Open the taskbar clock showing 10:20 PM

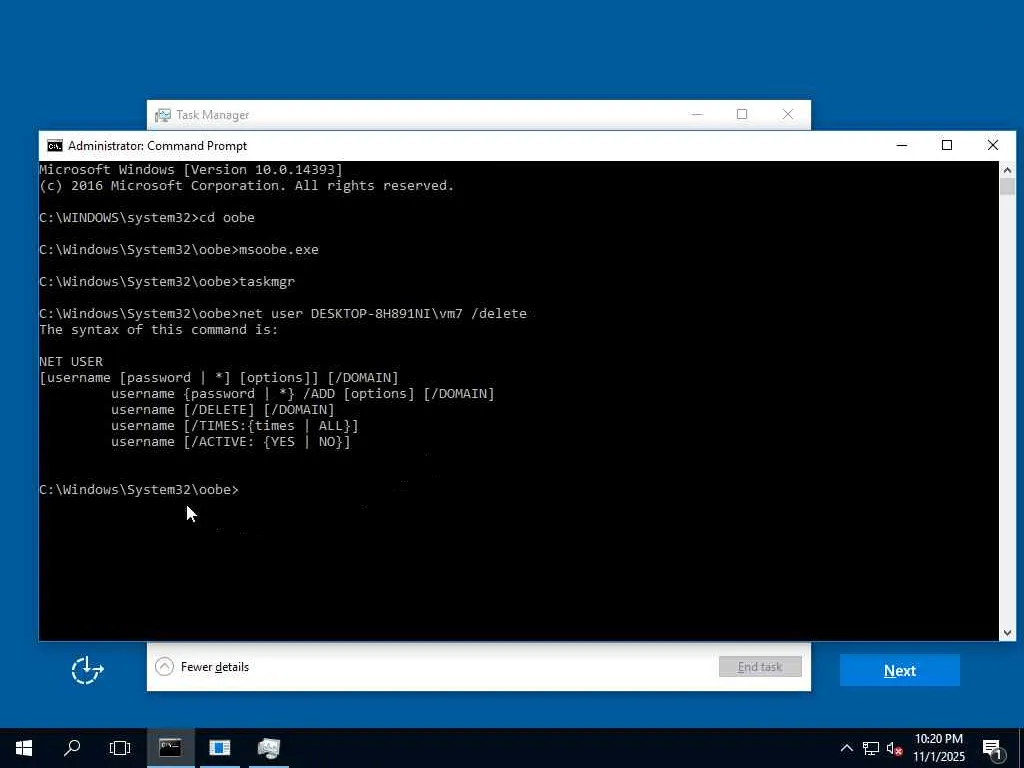click(x=938, y=748)
